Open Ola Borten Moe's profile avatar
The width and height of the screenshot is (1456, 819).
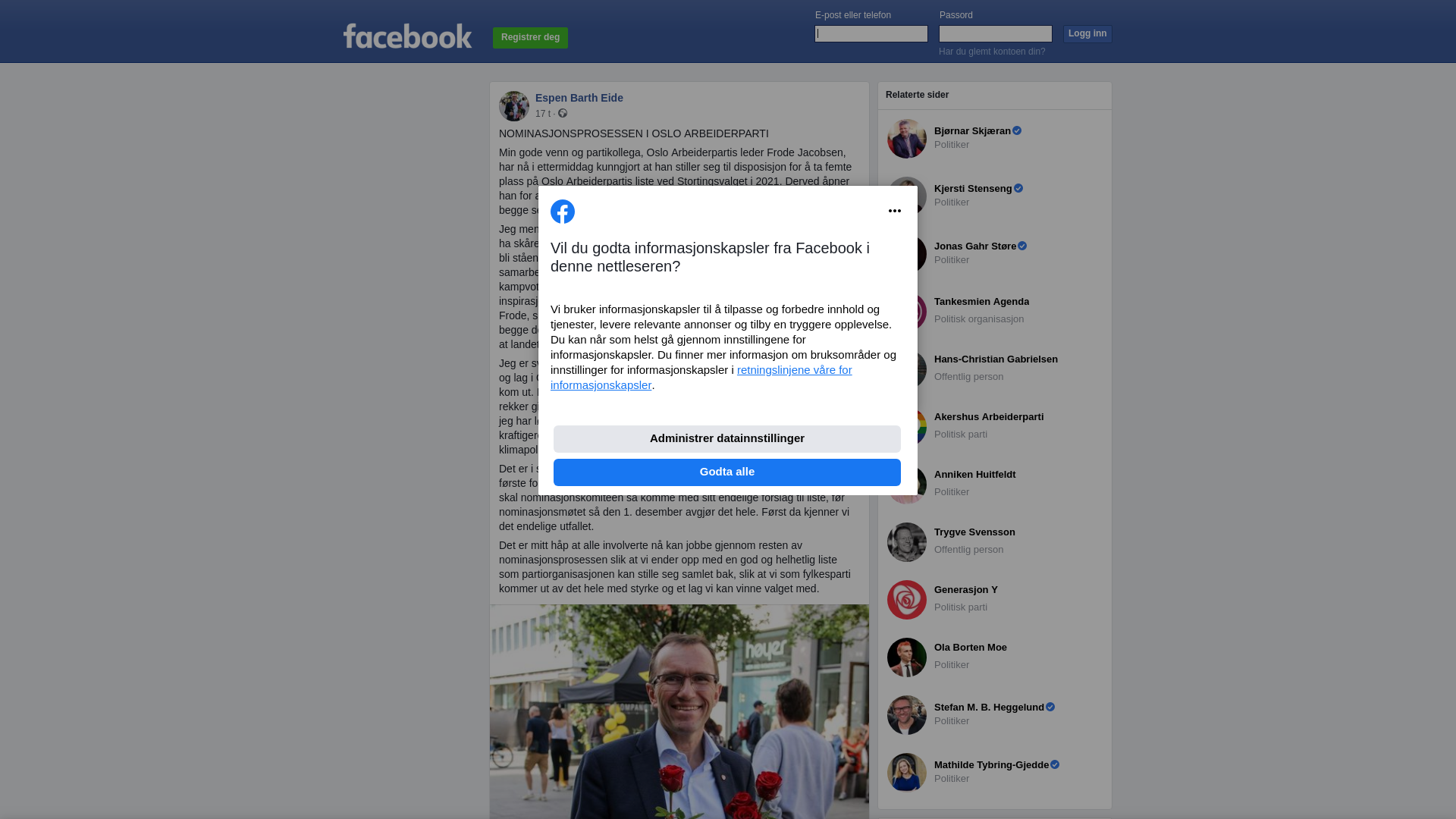tap(907, 657)
